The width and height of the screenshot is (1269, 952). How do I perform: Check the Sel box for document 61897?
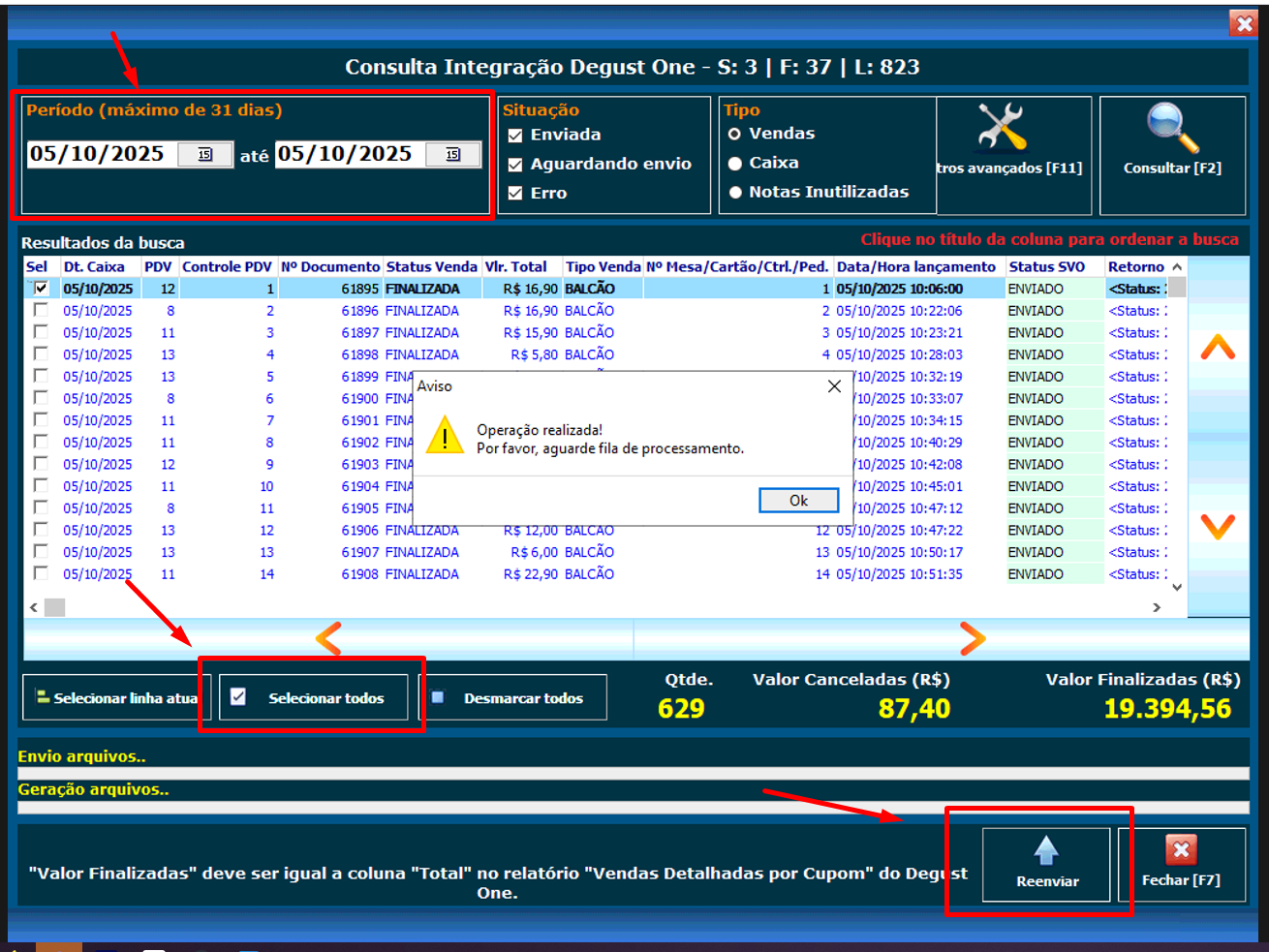click(x=41, y=331)
